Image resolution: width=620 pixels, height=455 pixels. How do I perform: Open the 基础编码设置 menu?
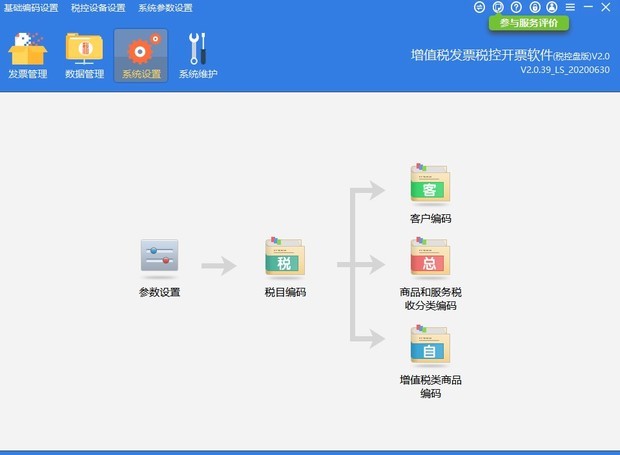(x=31, y=8)
